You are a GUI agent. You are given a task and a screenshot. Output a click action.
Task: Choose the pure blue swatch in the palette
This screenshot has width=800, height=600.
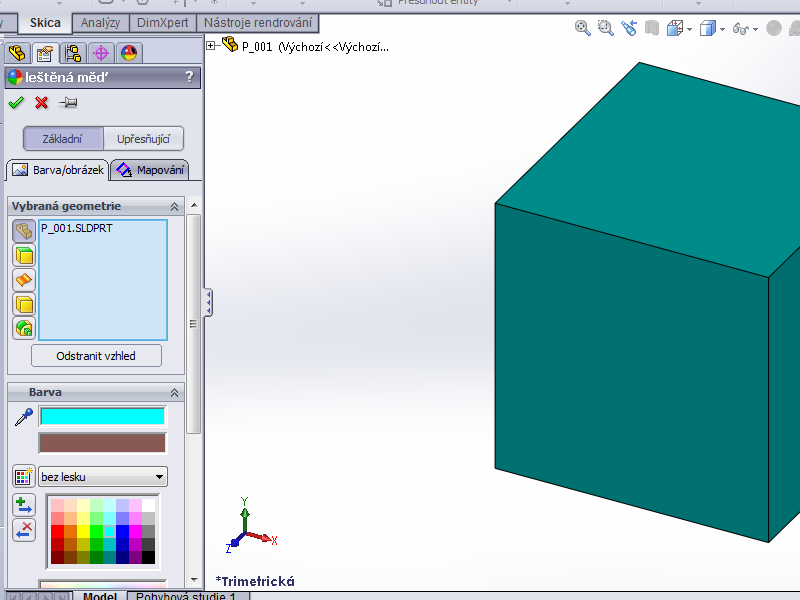122,532
